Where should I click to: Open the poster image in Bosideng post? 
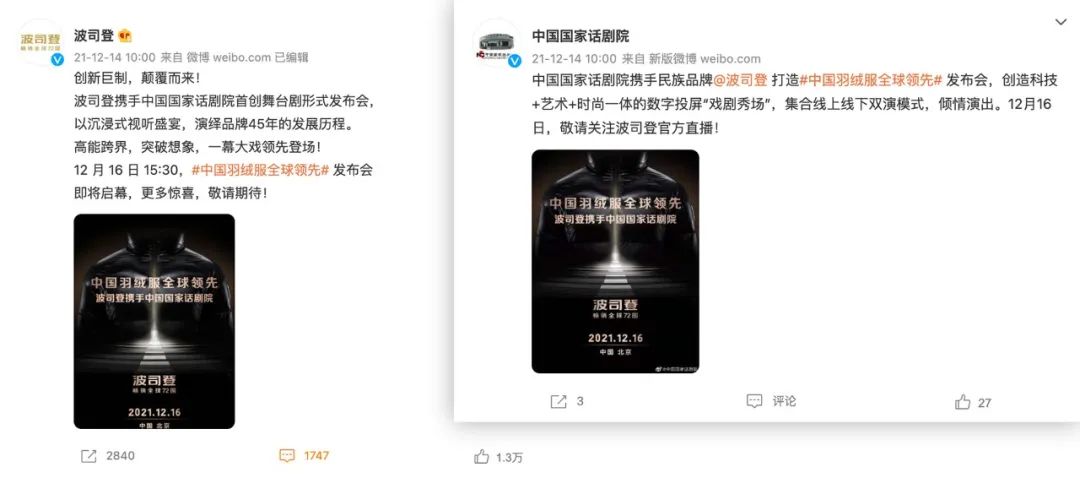pos(154,321)
